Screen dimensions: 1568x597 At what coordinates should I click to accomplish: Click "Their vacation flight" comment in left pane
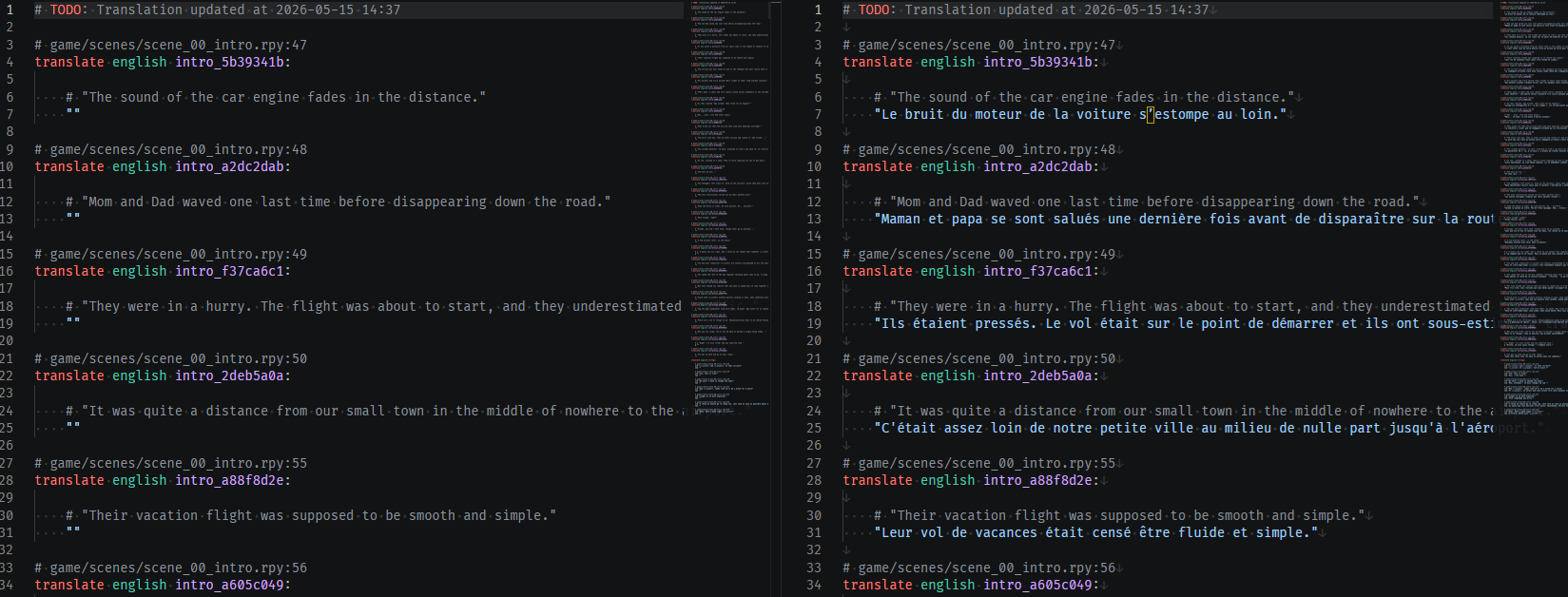point(311,515)
